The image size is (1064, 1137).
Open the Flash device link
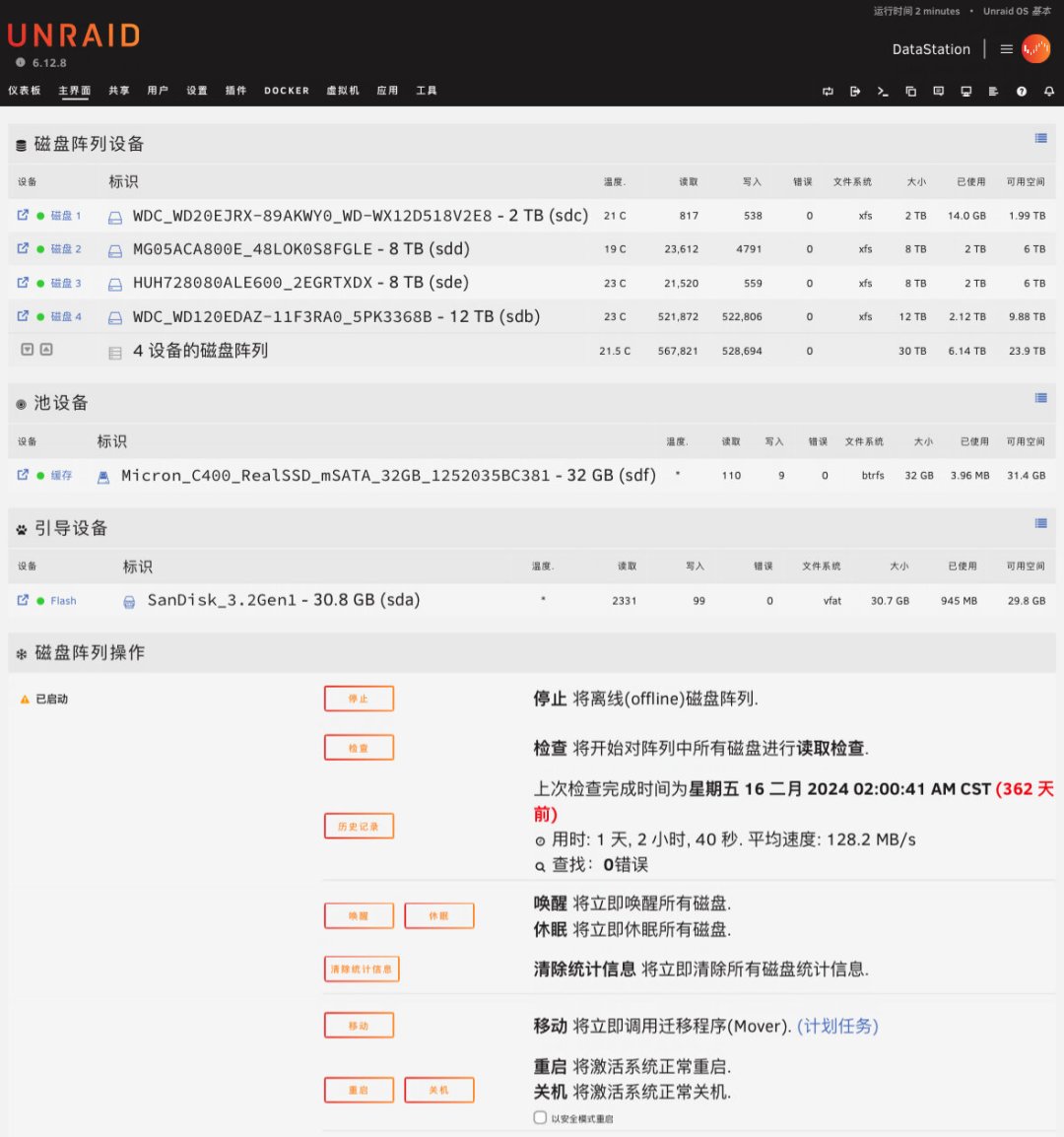pyautogui.click(x=63, y=600)
